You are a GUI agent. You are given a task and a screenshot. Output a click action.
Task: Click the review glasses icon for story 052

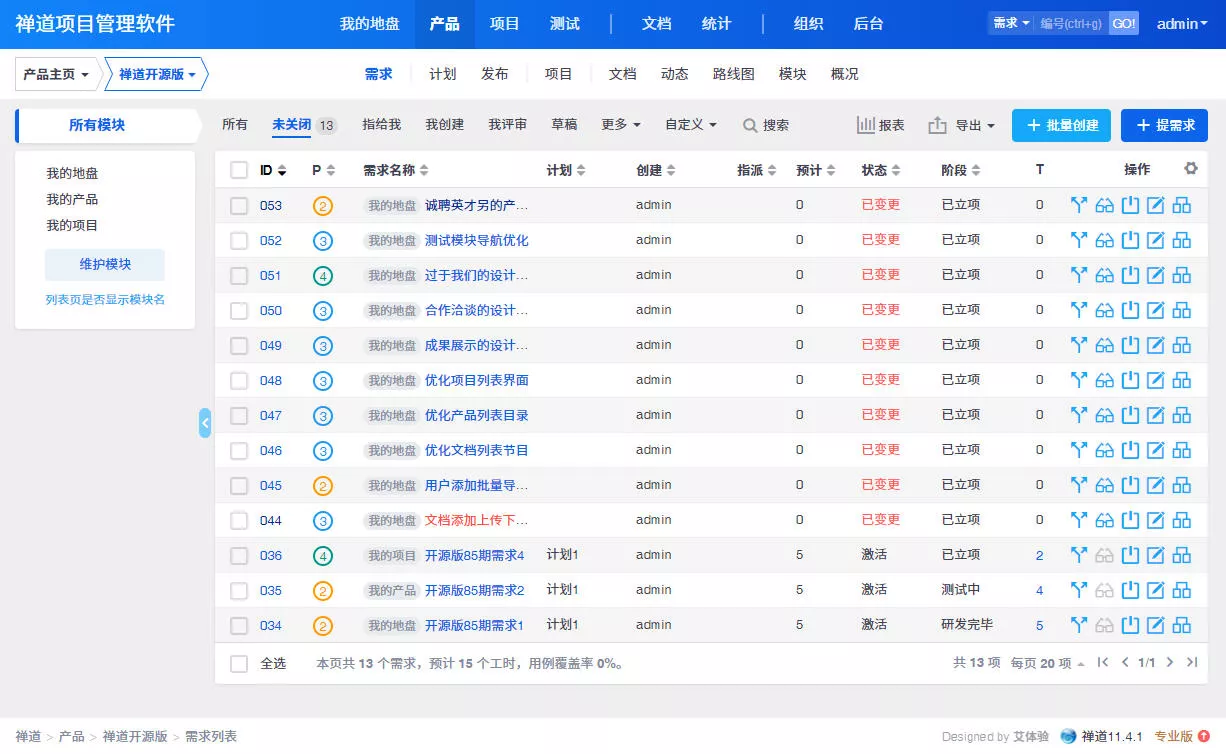(1105, 240)
